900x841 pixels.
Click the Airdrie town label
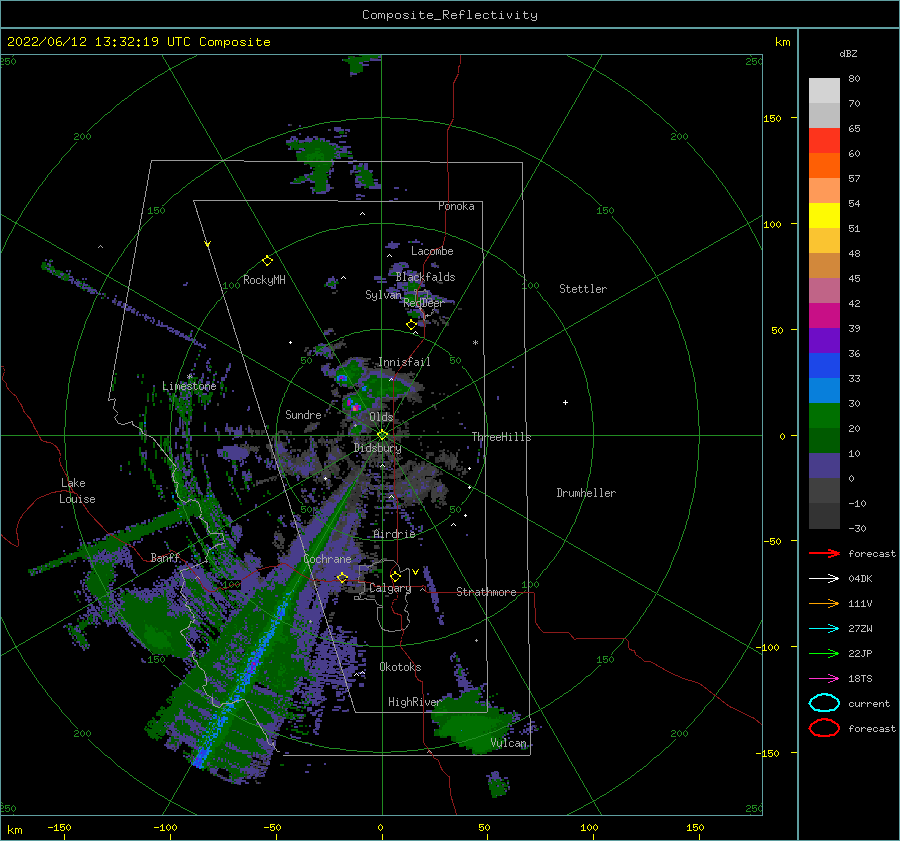click(394, 534)
